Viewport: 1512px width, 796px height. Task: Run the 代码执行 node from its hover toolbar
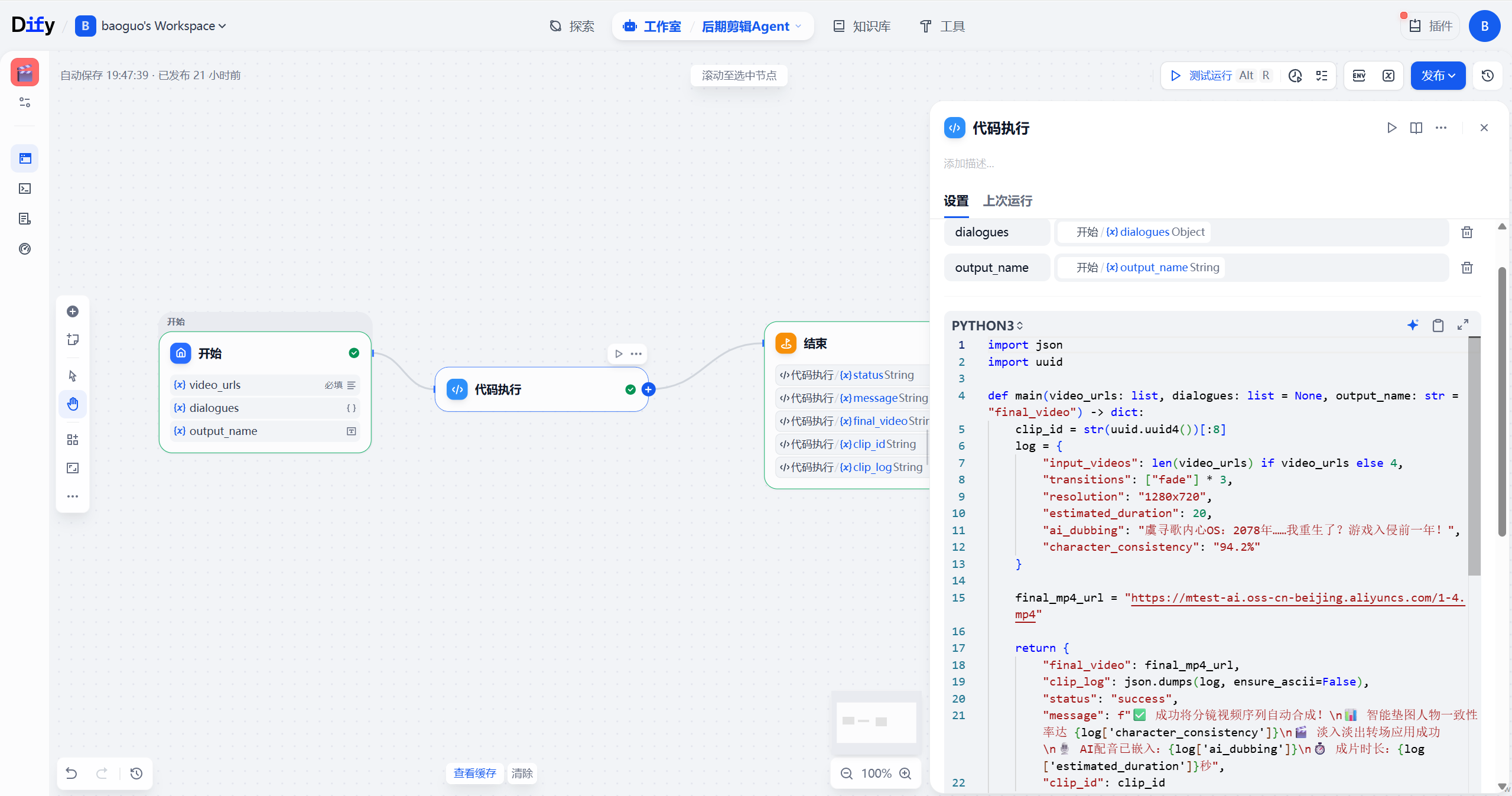click(619, 354)
